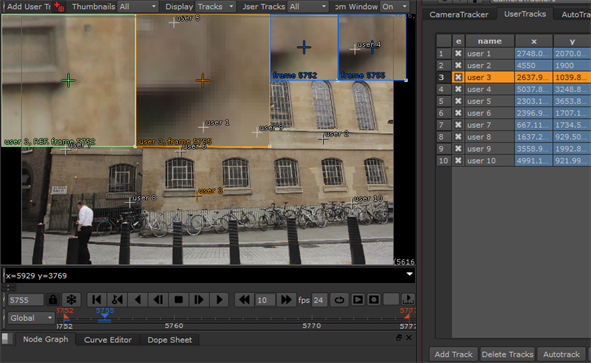Jump to first frame of playback
The height and width of the screenshot is (363, 591).
(x=96, y=300)
